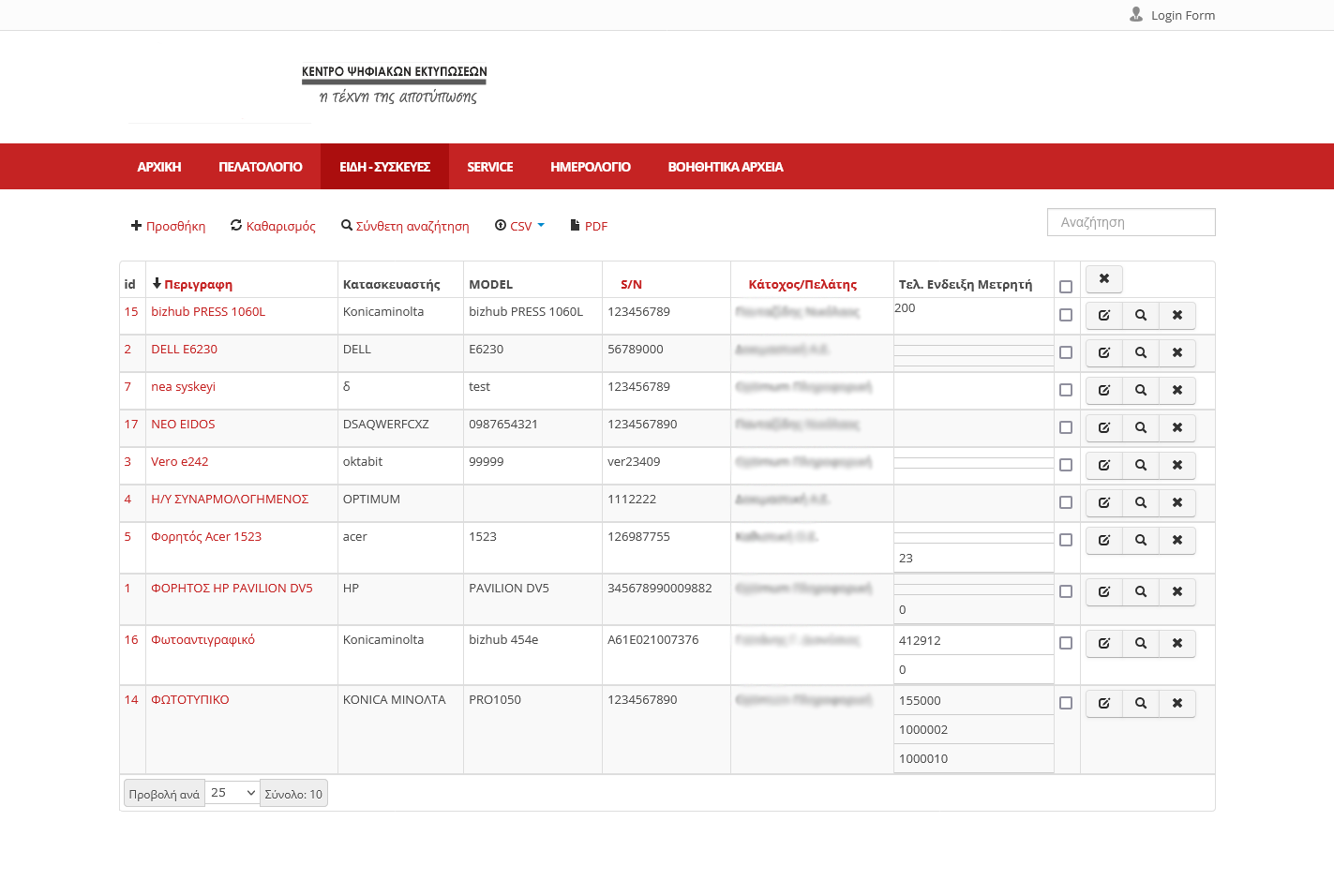Click the edit icon for bizhub PRESS 1060L row
This screenshot has width=1334, height=896.
point(1103,316)
